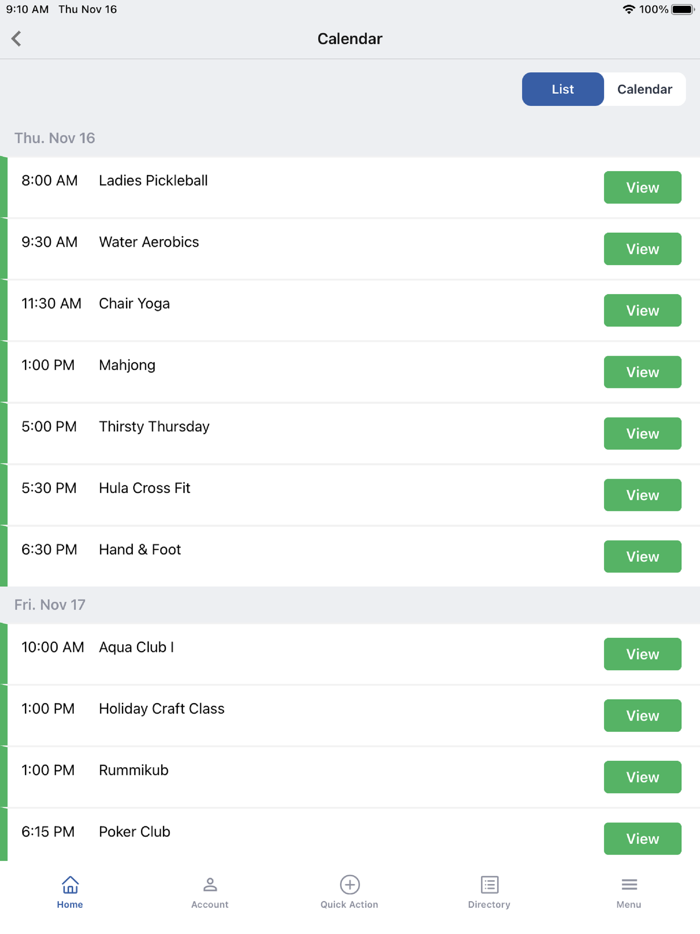Screen dimensions: 700x934
Task: Open Mahjong event with View button
Action: point(642,372)
